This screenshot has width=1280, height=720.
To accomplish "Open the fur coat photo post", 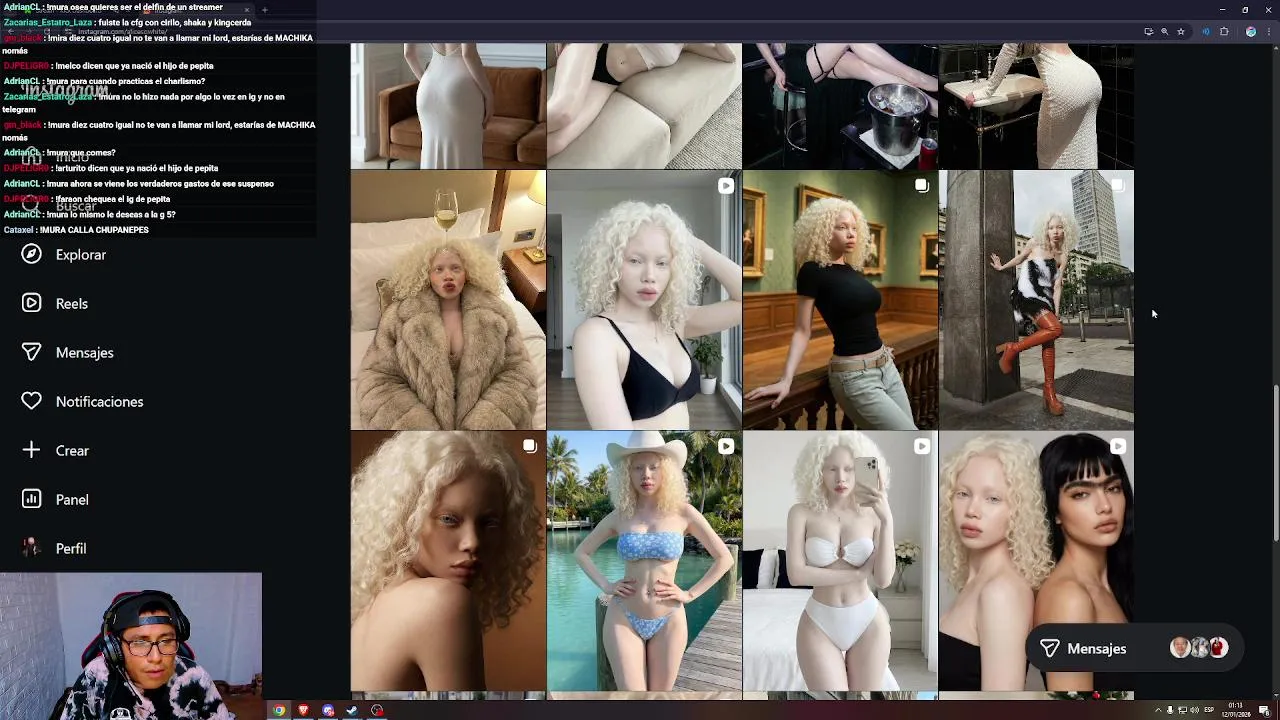I will click(x=448, y=300).
